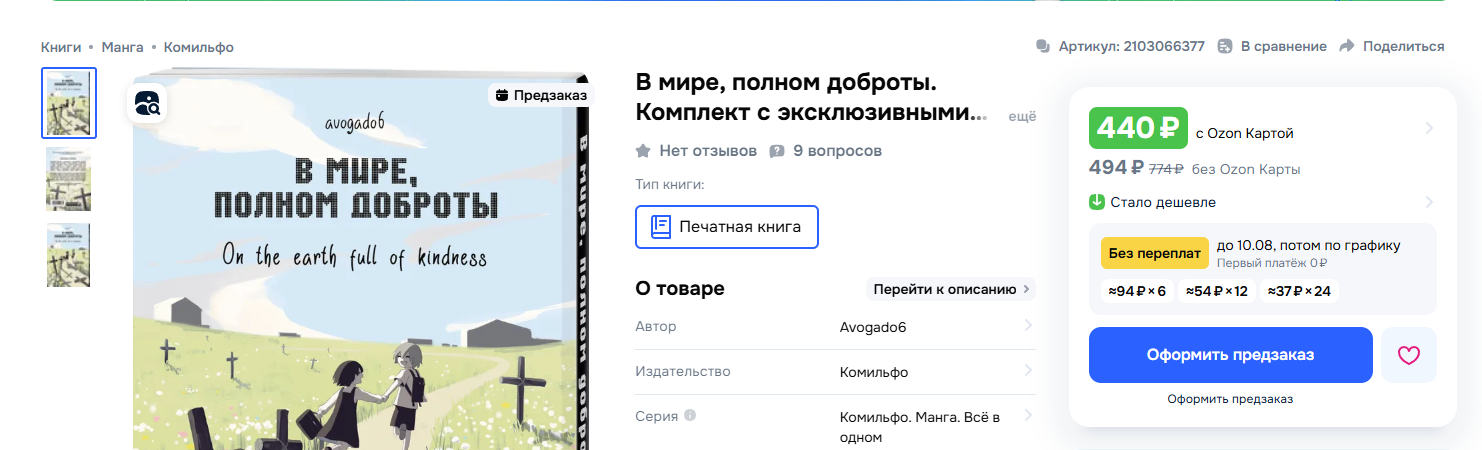The image size is (1482, 450).
Task: Select the second cover thumbnail
Action: pyautogui.click(x=69, y=179)
